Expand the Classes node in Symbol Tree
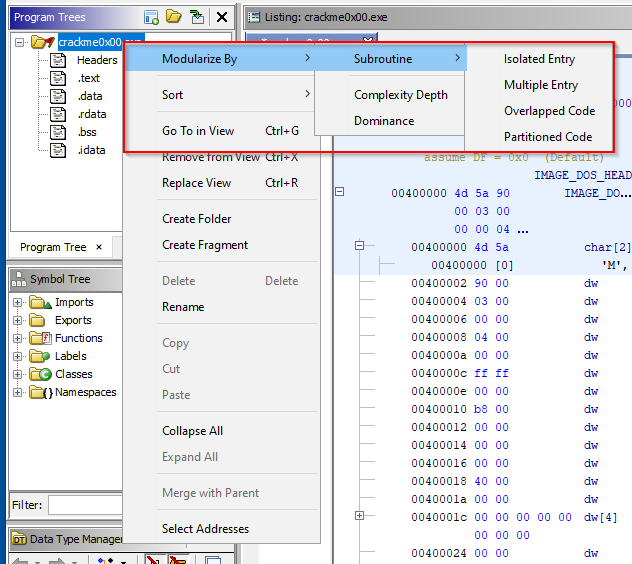 [17, 375]
